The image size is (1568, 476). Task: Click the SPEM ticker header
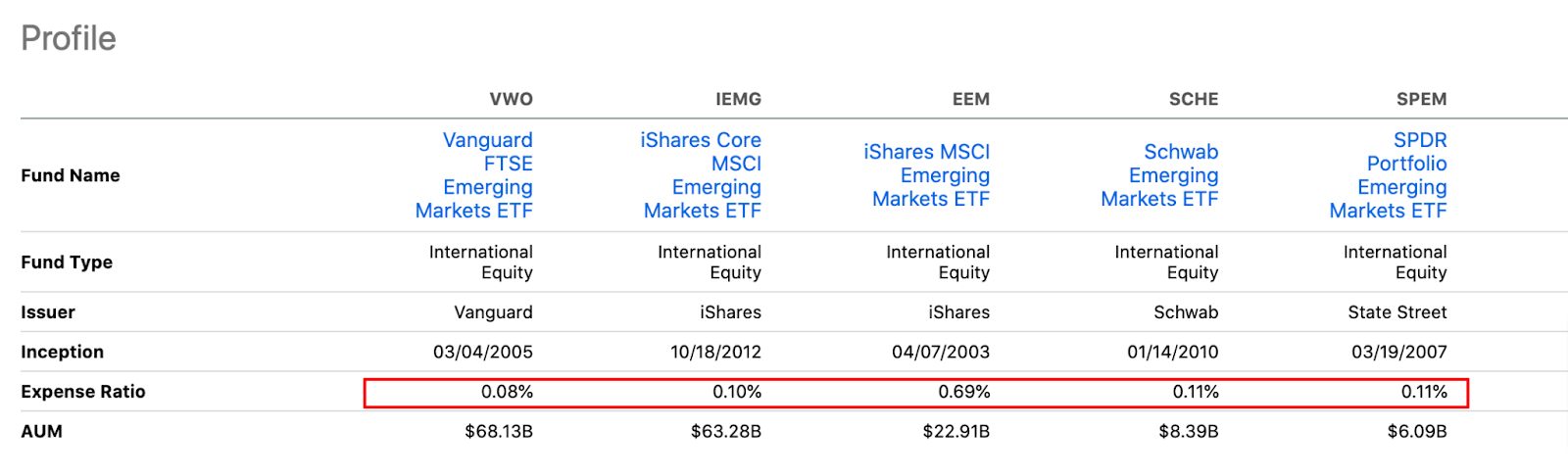pyautogui.click(x=1421, y=99)
